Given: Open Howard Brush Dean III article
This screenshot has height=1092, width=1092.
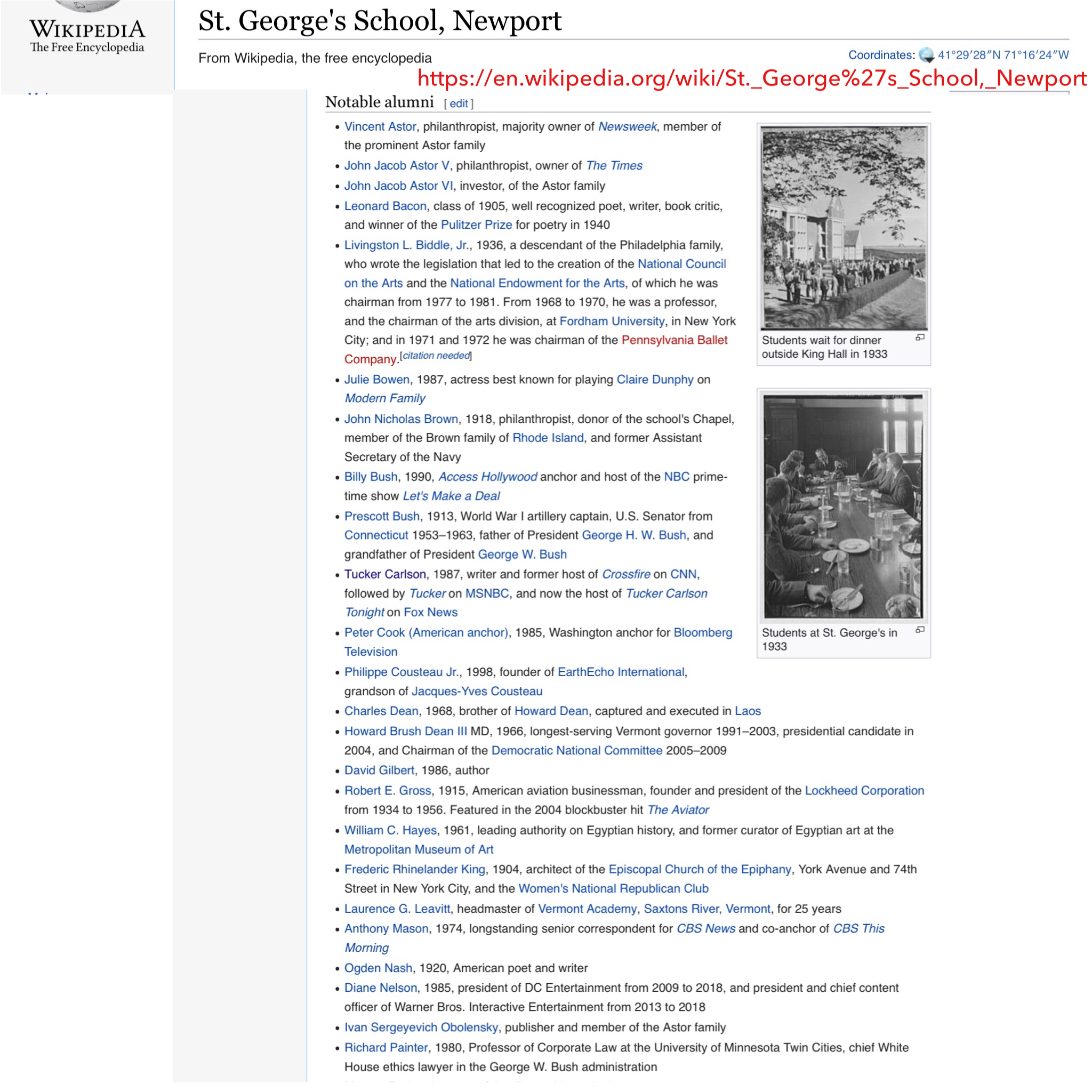Looking at the screenshot, I should coord(406,732).
